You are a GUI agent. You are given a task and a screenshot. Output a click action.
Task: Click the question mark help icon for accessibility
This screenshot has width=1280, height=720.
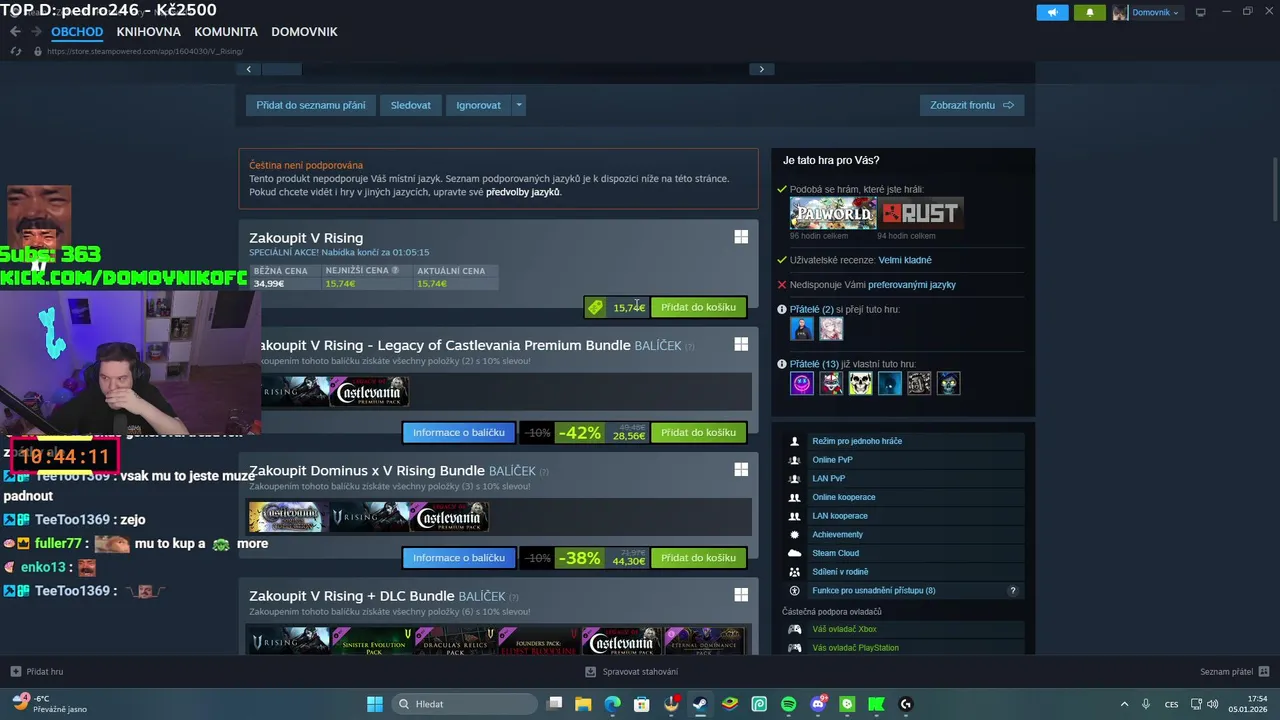[1013, 591]
